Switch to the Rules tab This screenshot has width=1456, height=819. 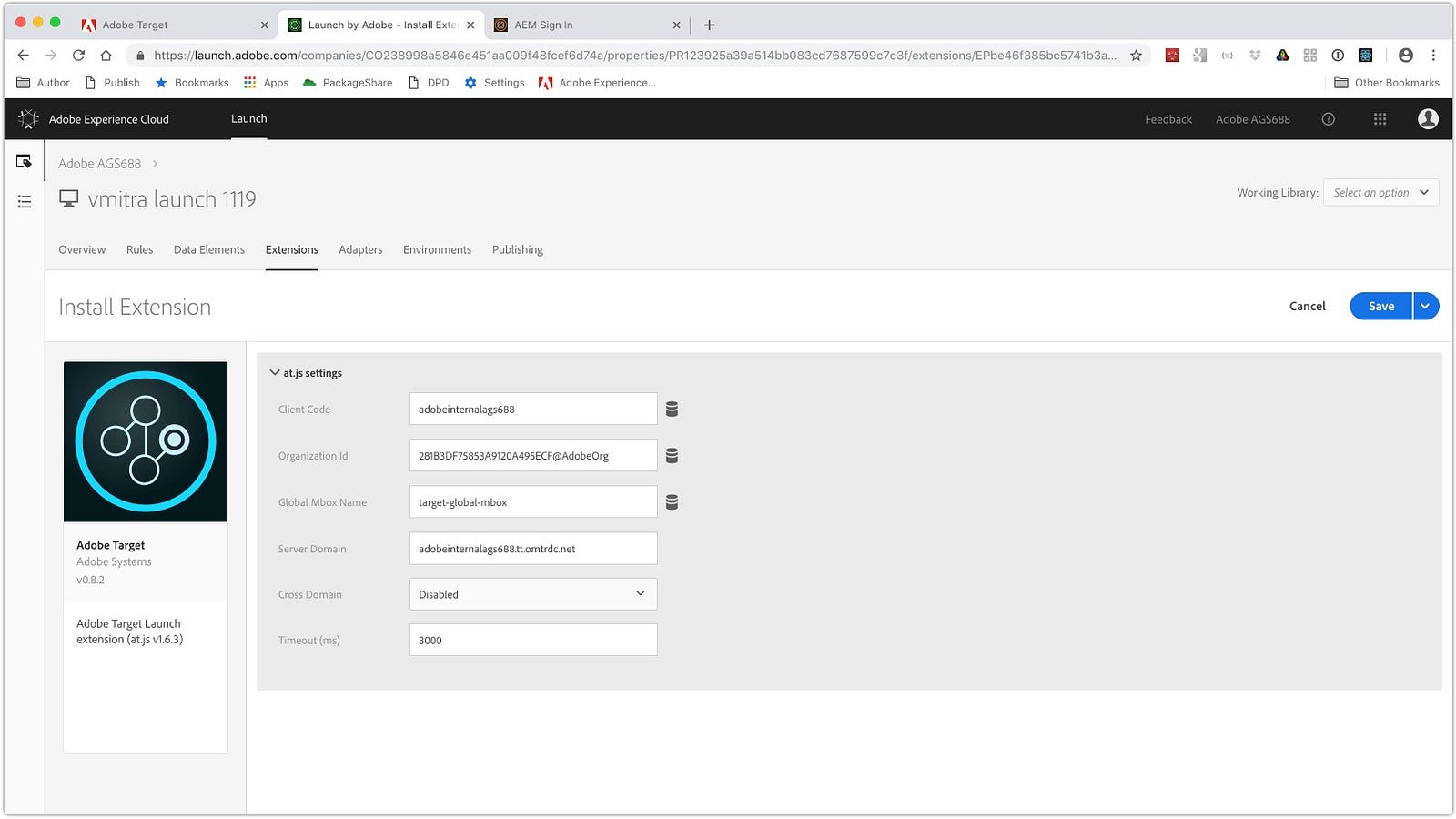point(139,249)
